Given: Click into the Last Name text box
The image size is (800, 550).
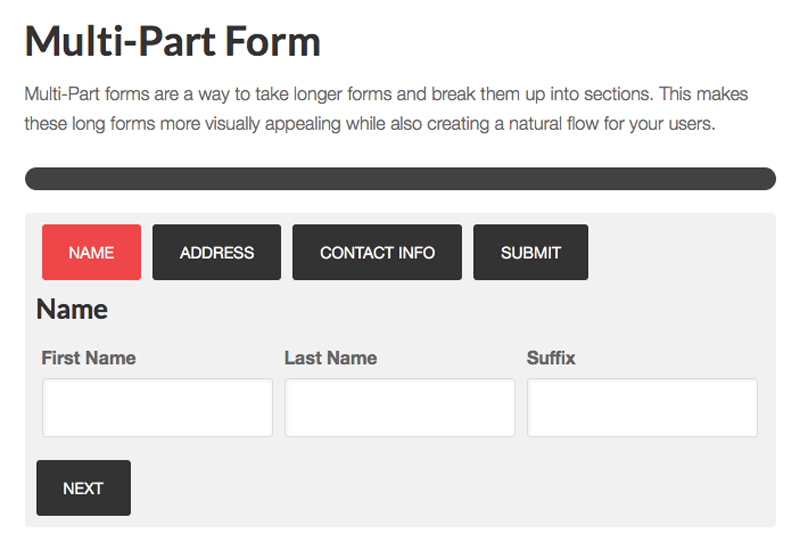Looking at the screenshot, I should 400,407.
